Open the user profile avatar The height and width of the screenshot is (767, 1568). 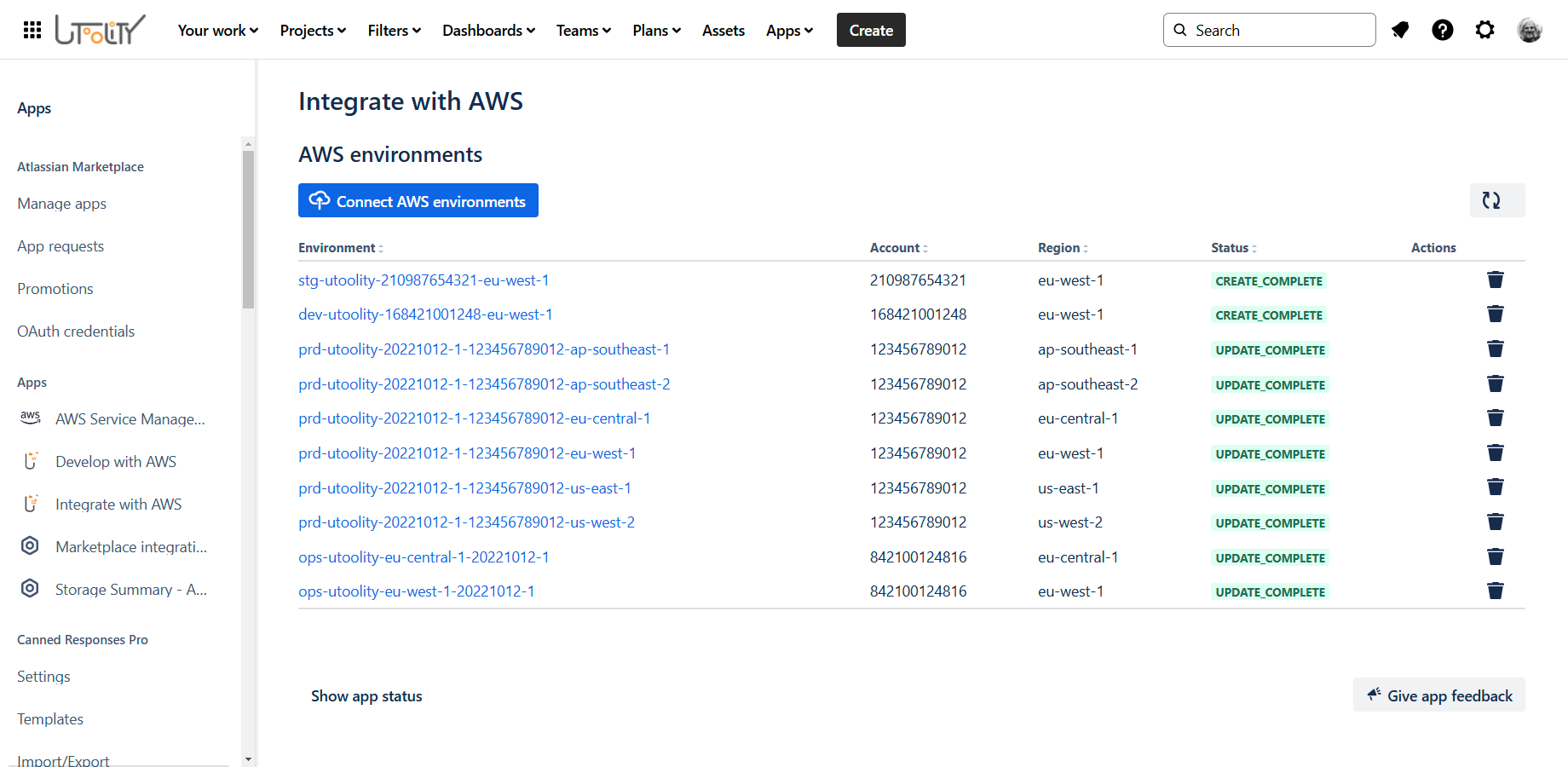pyautogui.click(x=1530, y=30)
